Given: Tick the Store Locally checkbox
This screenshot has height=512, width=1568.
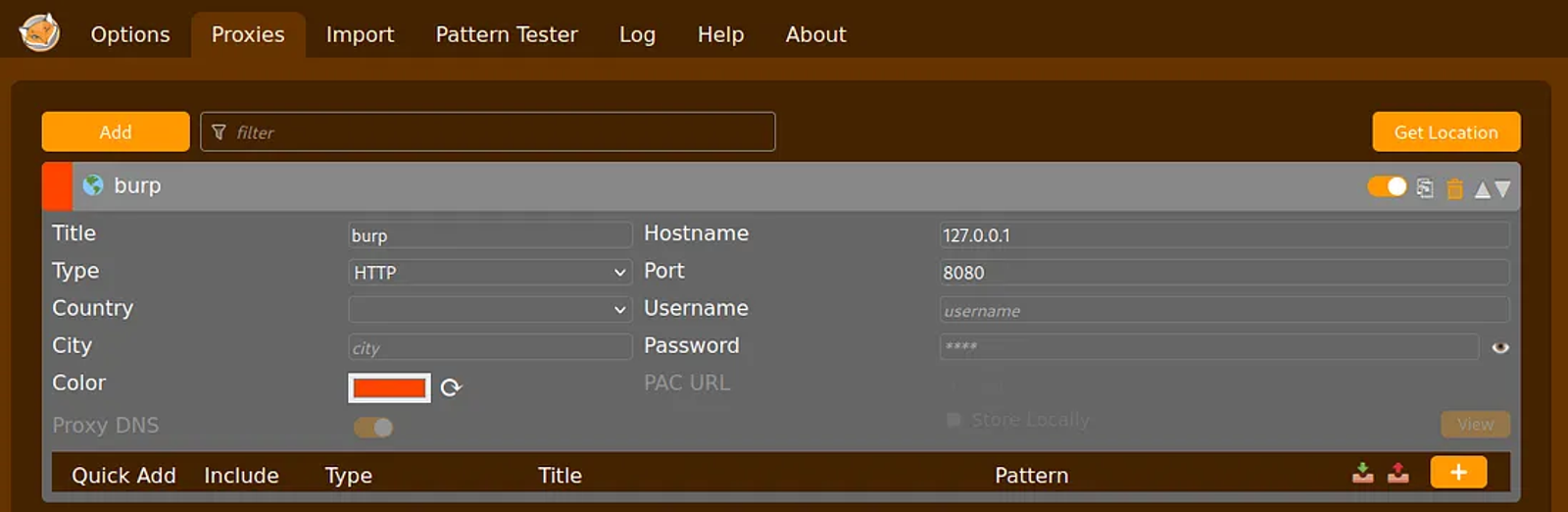Looking at the screenshot, I should 953,420.
